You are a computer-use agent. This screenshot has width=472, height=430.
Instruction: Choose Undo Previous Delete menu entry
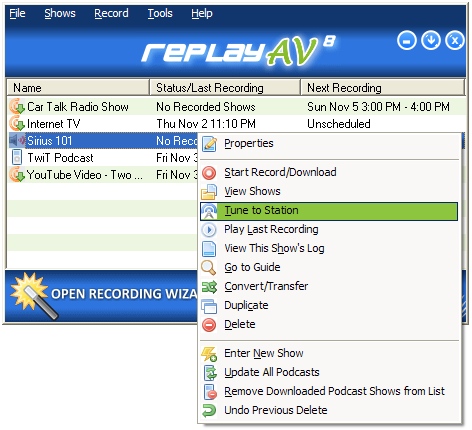[x=329, y=410]
